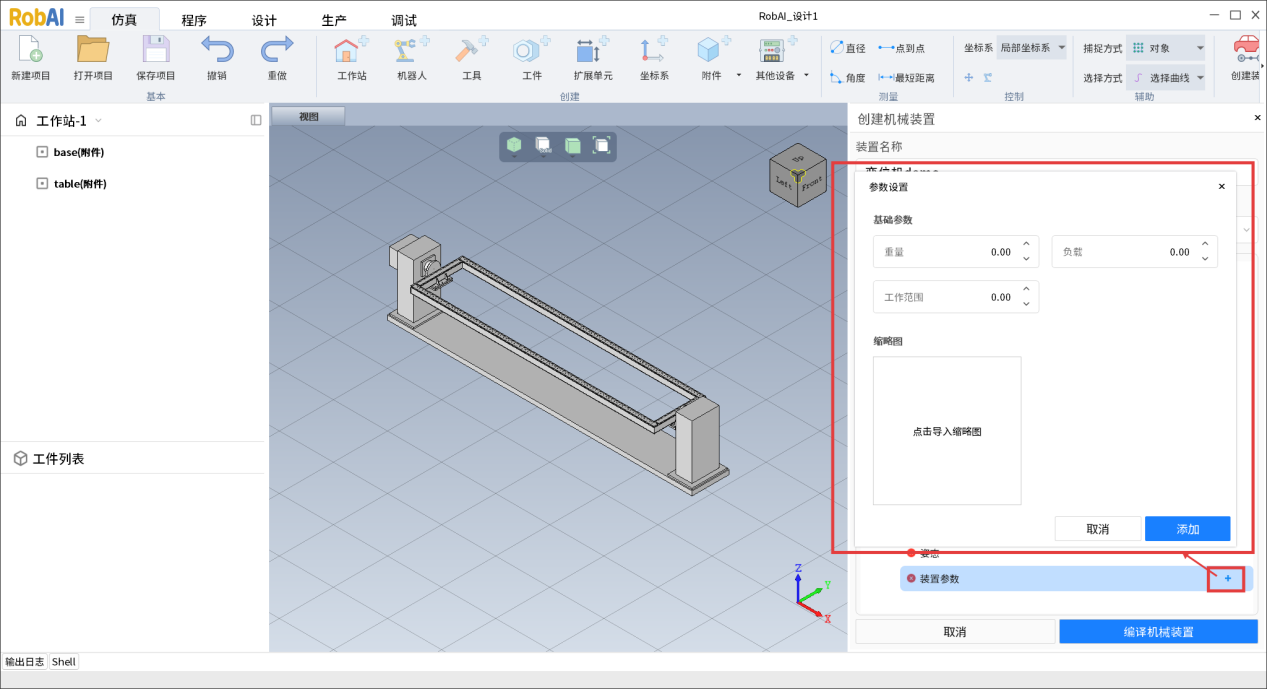
Task: Close the 参数设置 dialog
Action: pyautogui.click(x=1221, y=186)
